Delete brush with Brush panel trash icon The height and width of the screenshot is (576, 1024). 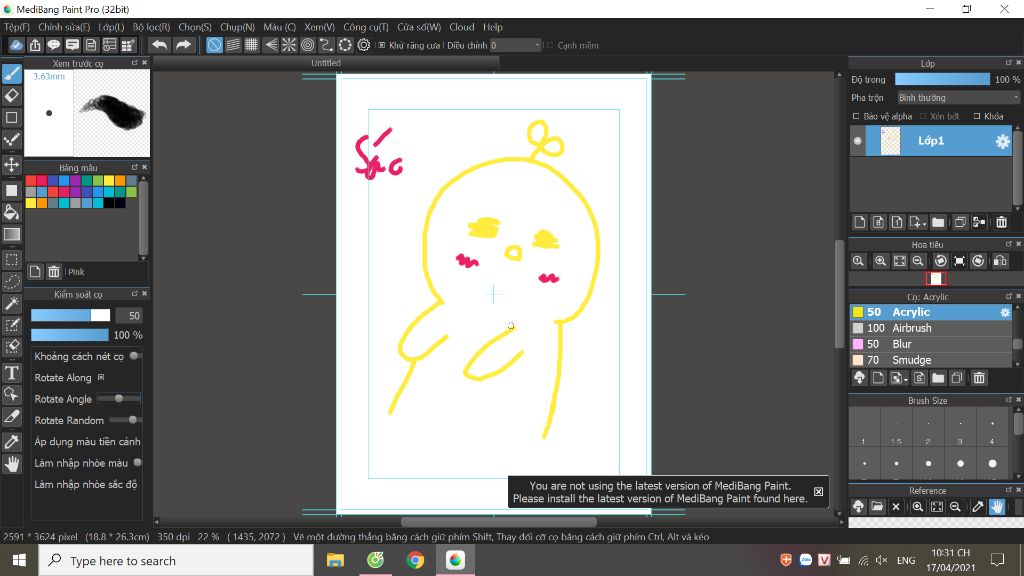pyautogui.click(x=979, y=378)
